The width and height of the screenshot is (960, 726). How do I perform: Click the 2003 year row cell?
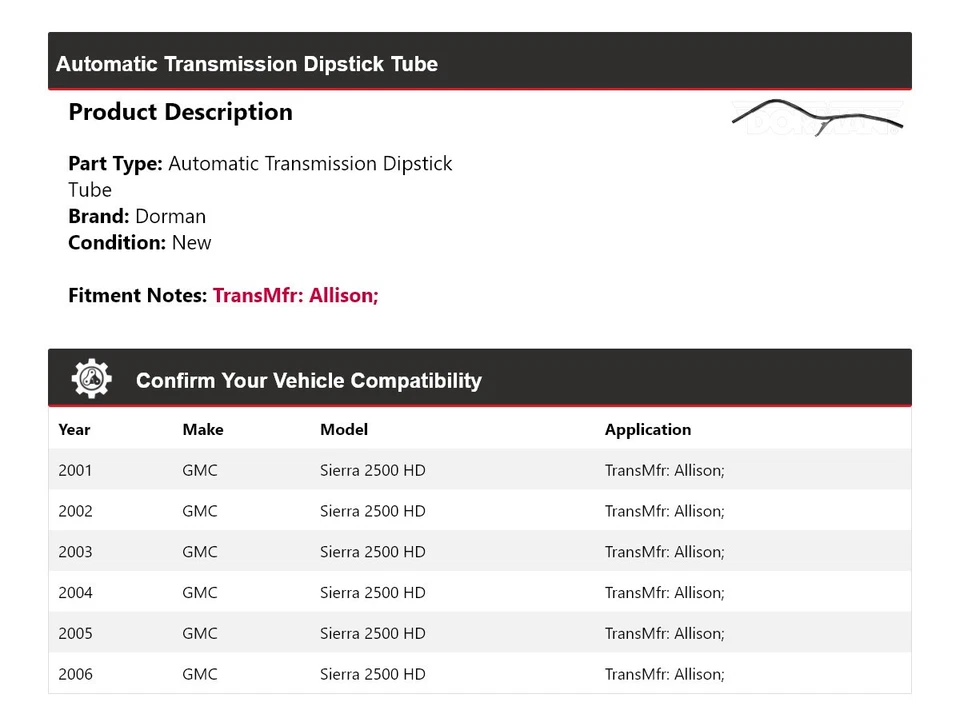click(x=75, y=552)
